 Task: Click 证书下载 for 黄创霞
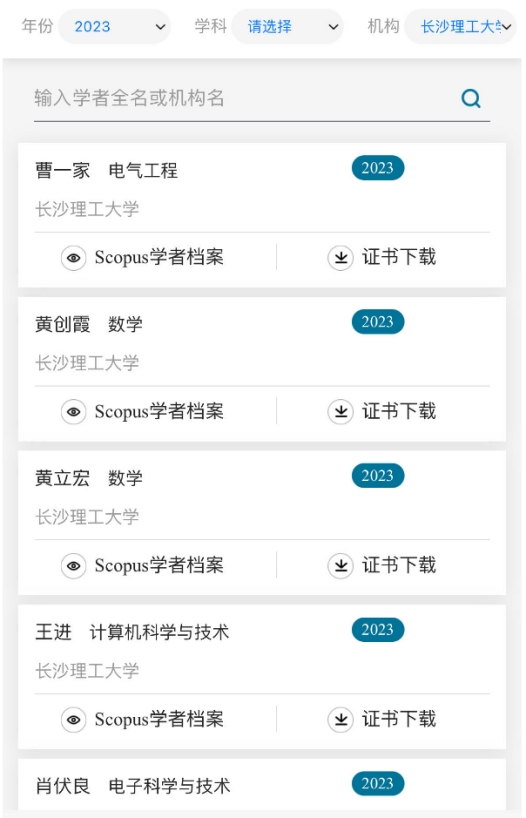point(399,412)
